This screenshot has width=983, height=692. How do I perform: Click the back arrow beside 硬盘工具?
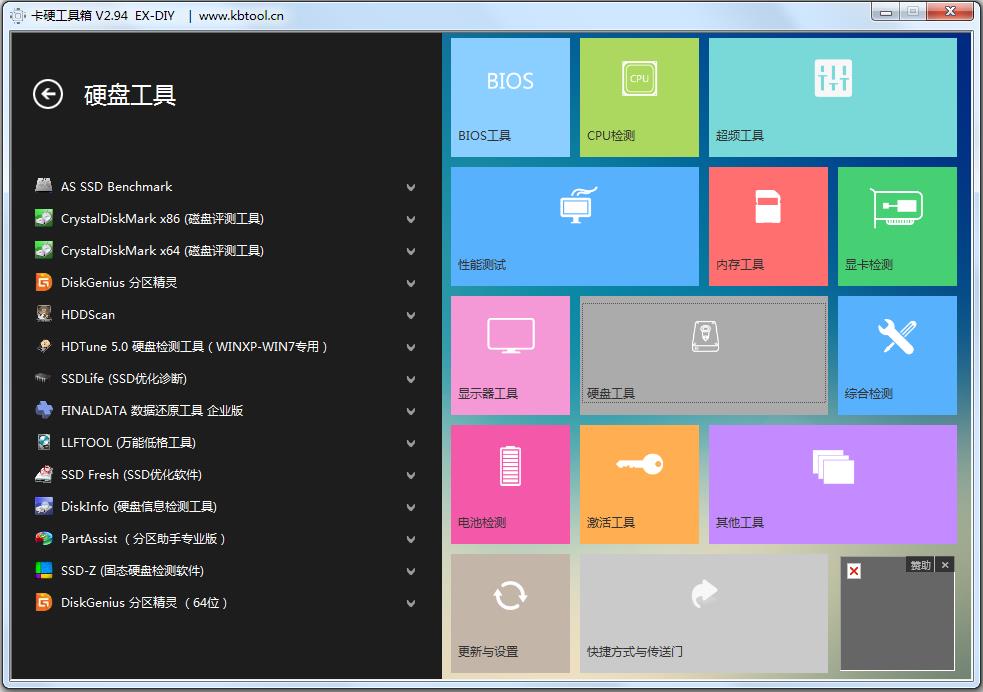pos(48,94)
